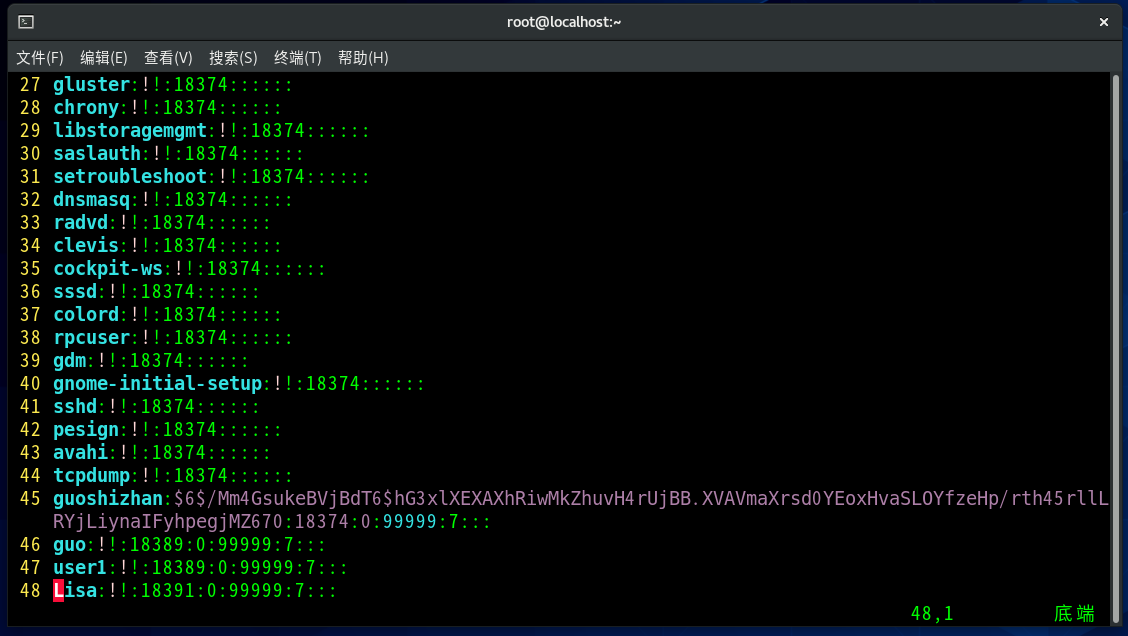This screenshot has width=1128, height=636.
Task: Place cursor on the gluster entry
Action: [91, 85]
